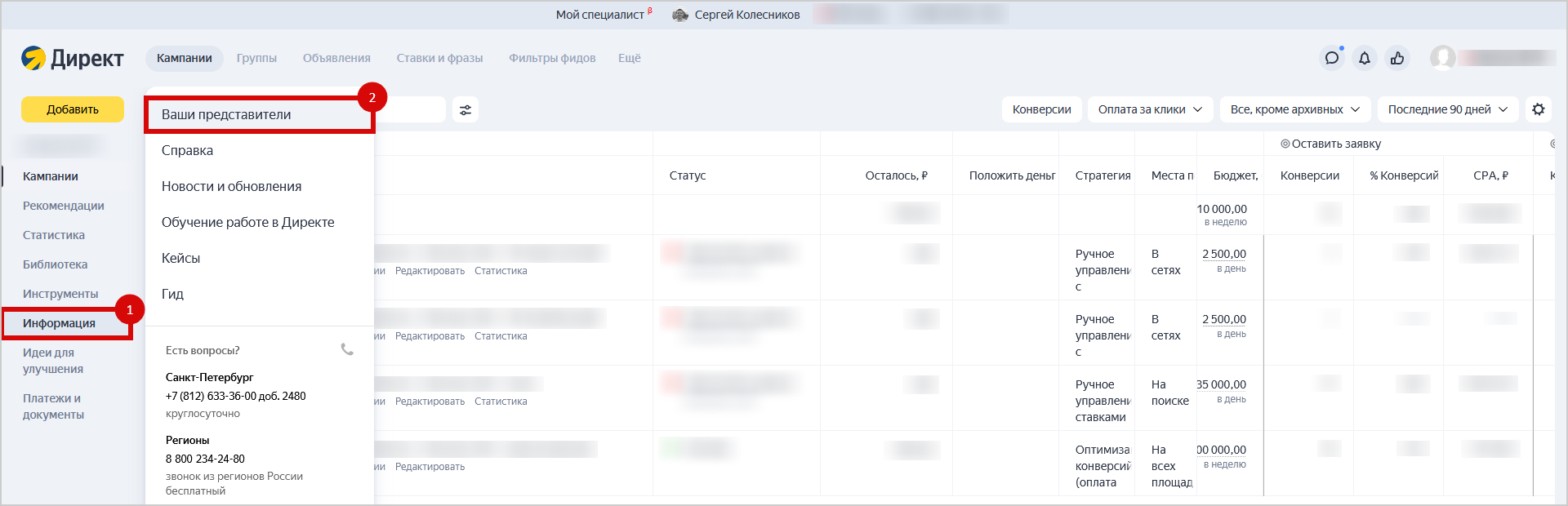Click Редактировать link in fourth campaign row
The image size is (1568, 506).
(x=430, y=467)
